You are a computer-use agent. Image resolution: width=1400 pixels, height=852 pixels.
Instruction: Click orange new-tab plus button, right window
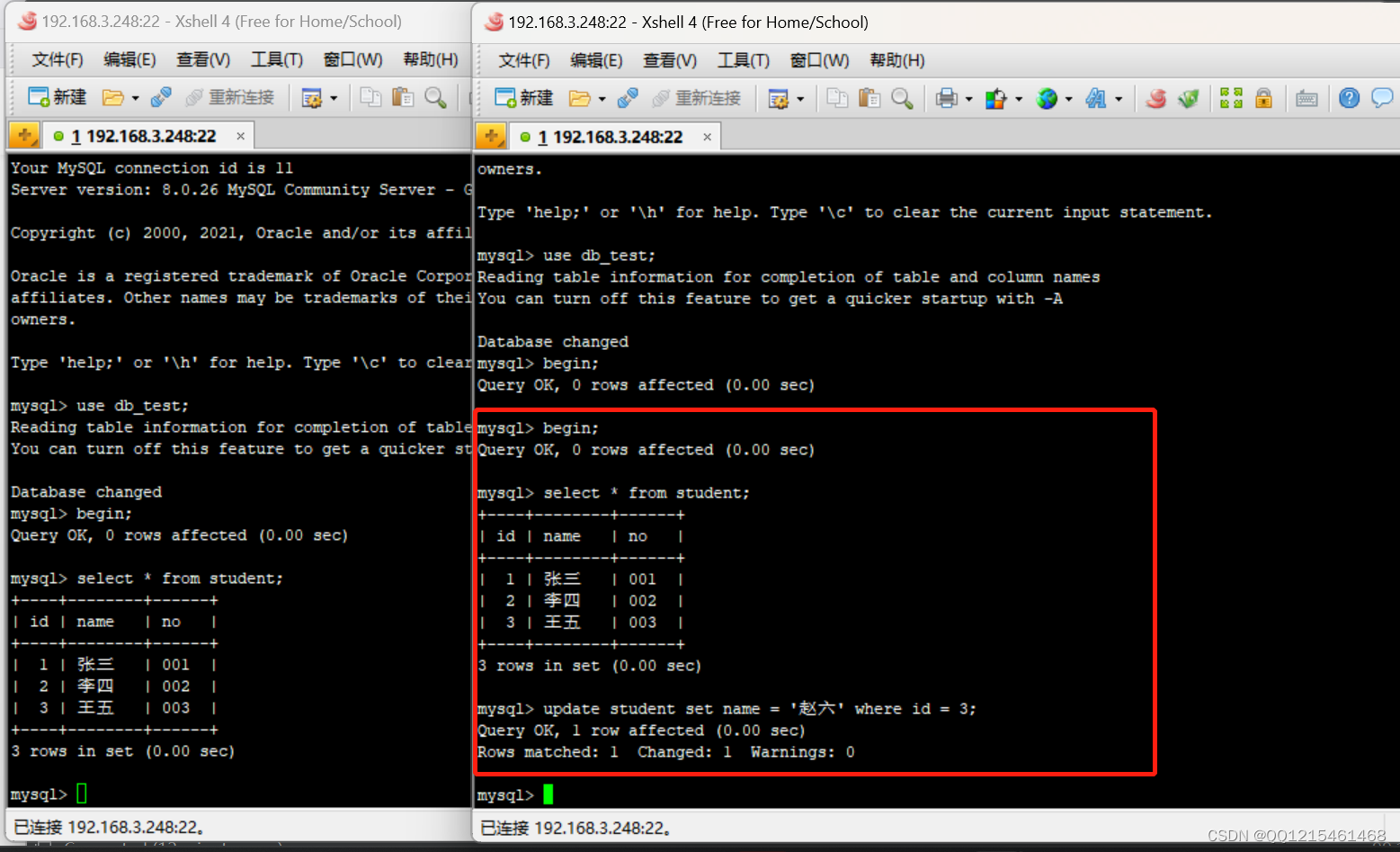point(491,136)
